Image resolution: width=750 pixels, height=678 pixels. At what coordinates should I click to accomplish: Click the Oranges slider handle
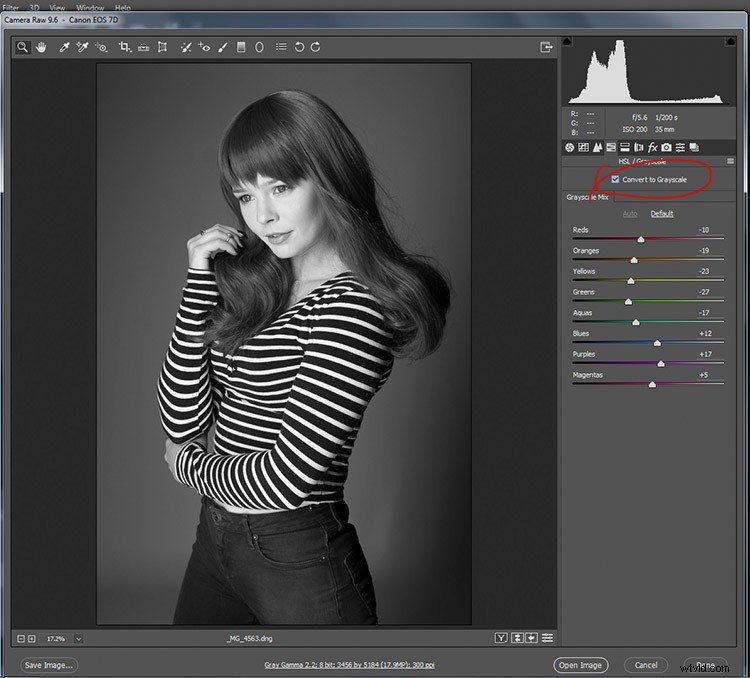point(634,260)
